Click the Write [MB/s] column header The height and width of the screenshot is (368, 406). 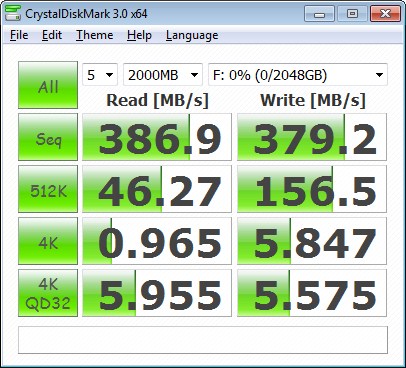point(313,100)
